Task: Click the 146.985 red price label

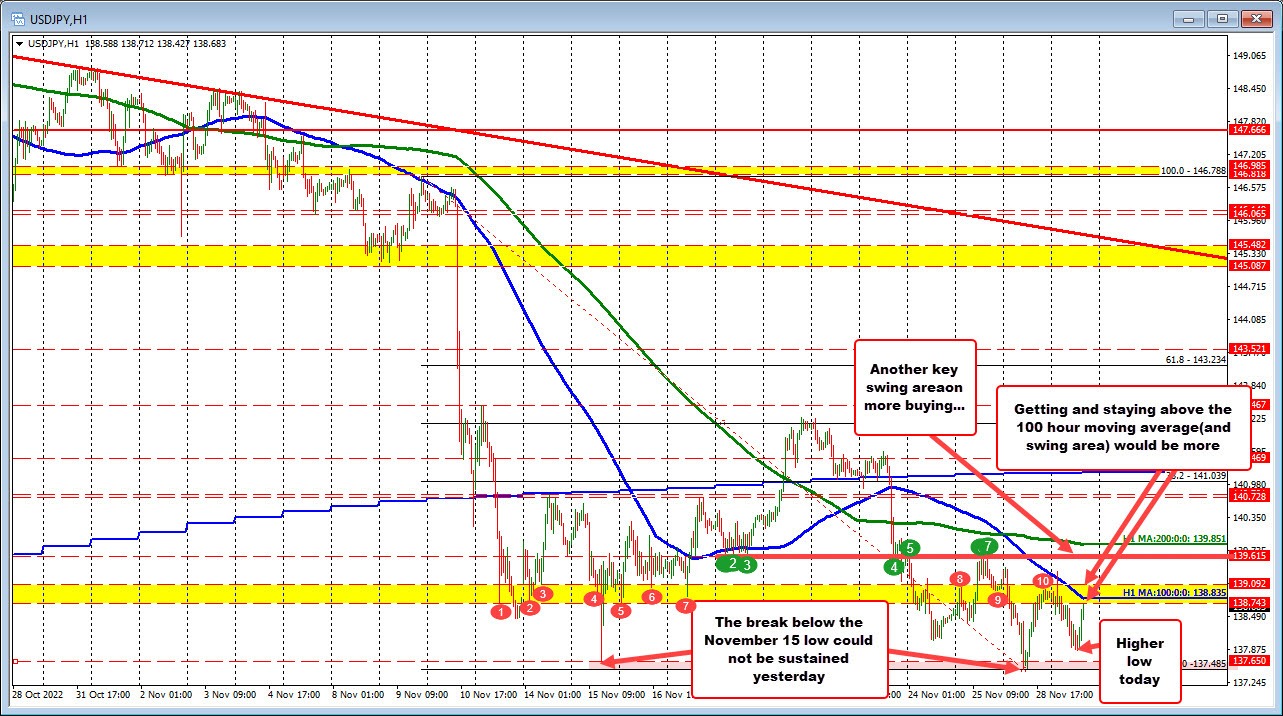Action: (1251, 164)
